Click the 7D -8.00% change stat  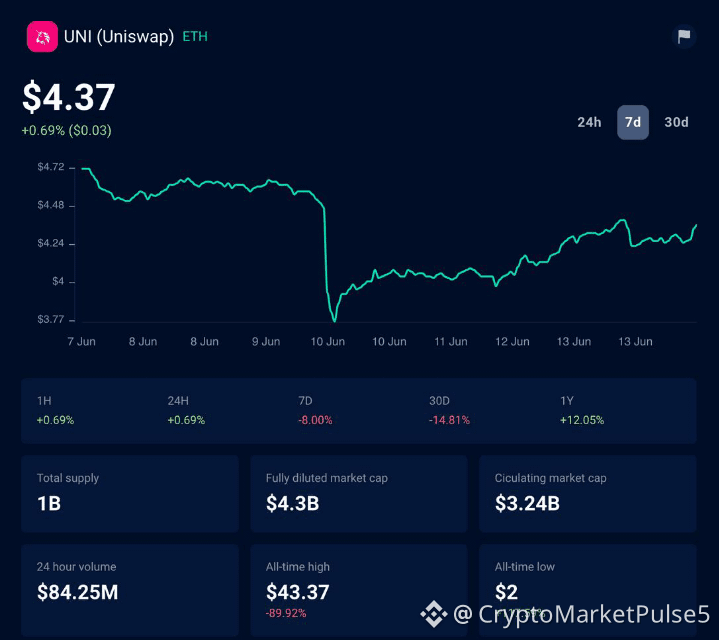point(315,410)
